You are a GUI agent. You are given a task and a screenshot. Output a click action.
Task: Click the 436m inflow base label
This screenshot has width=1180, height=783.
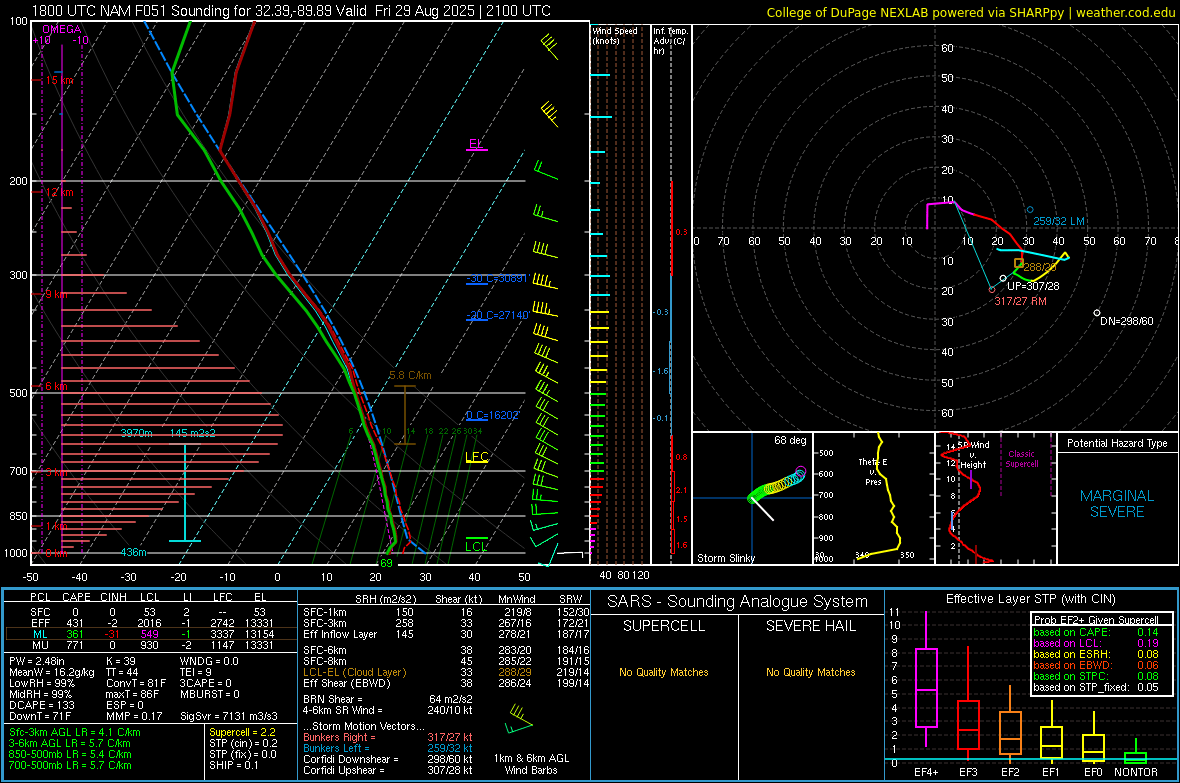point(134,553)
